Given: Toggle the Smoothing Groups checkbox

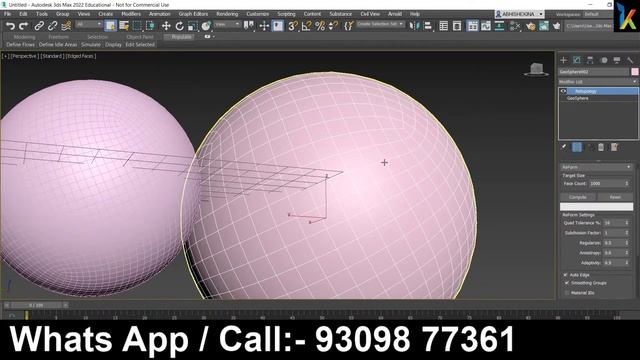Looking at the screenshot, I should click(567, 283).
